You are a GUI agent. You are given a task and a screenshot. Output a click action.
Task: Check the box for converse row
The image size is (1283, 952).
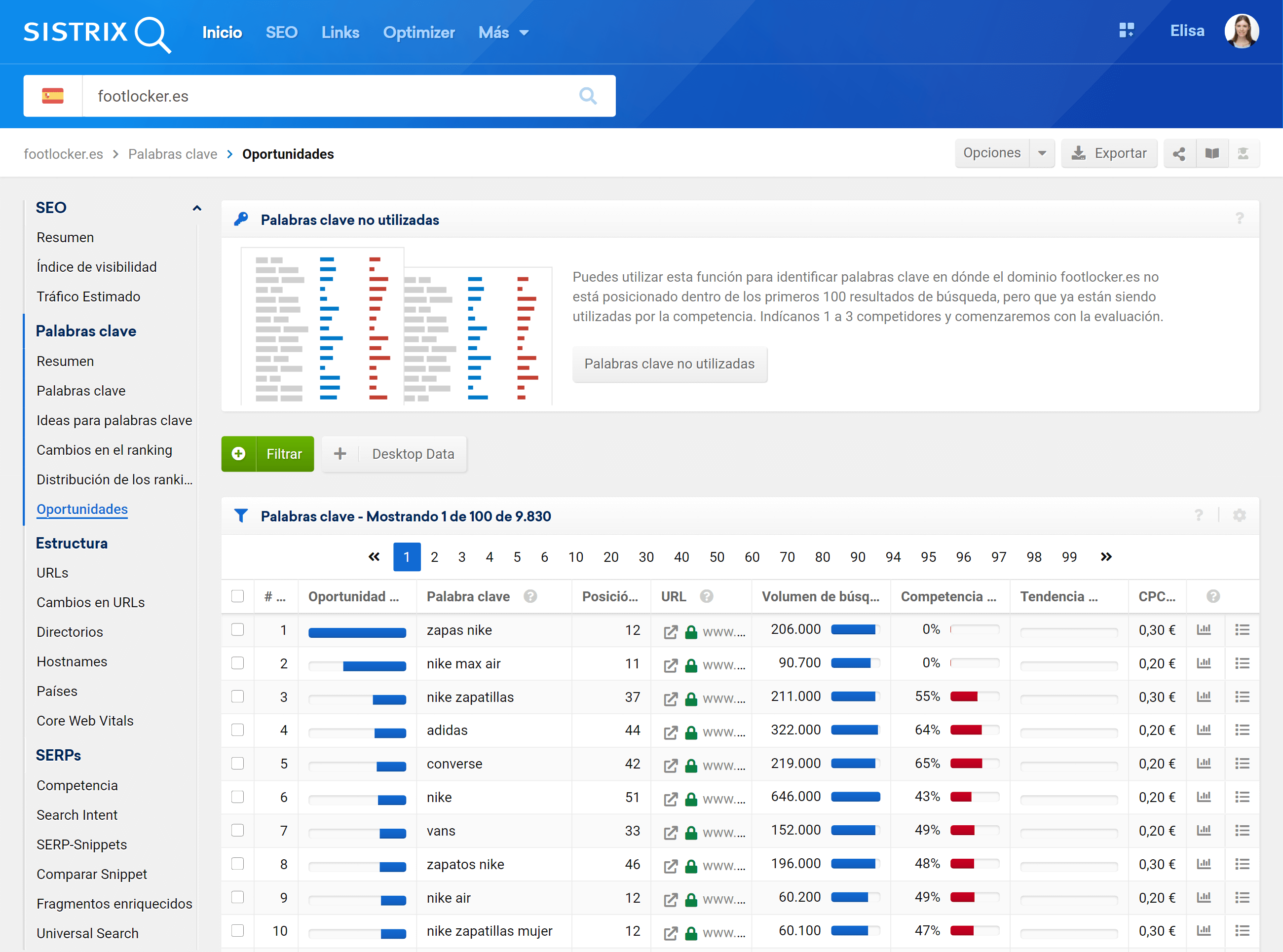pos(237,764)
